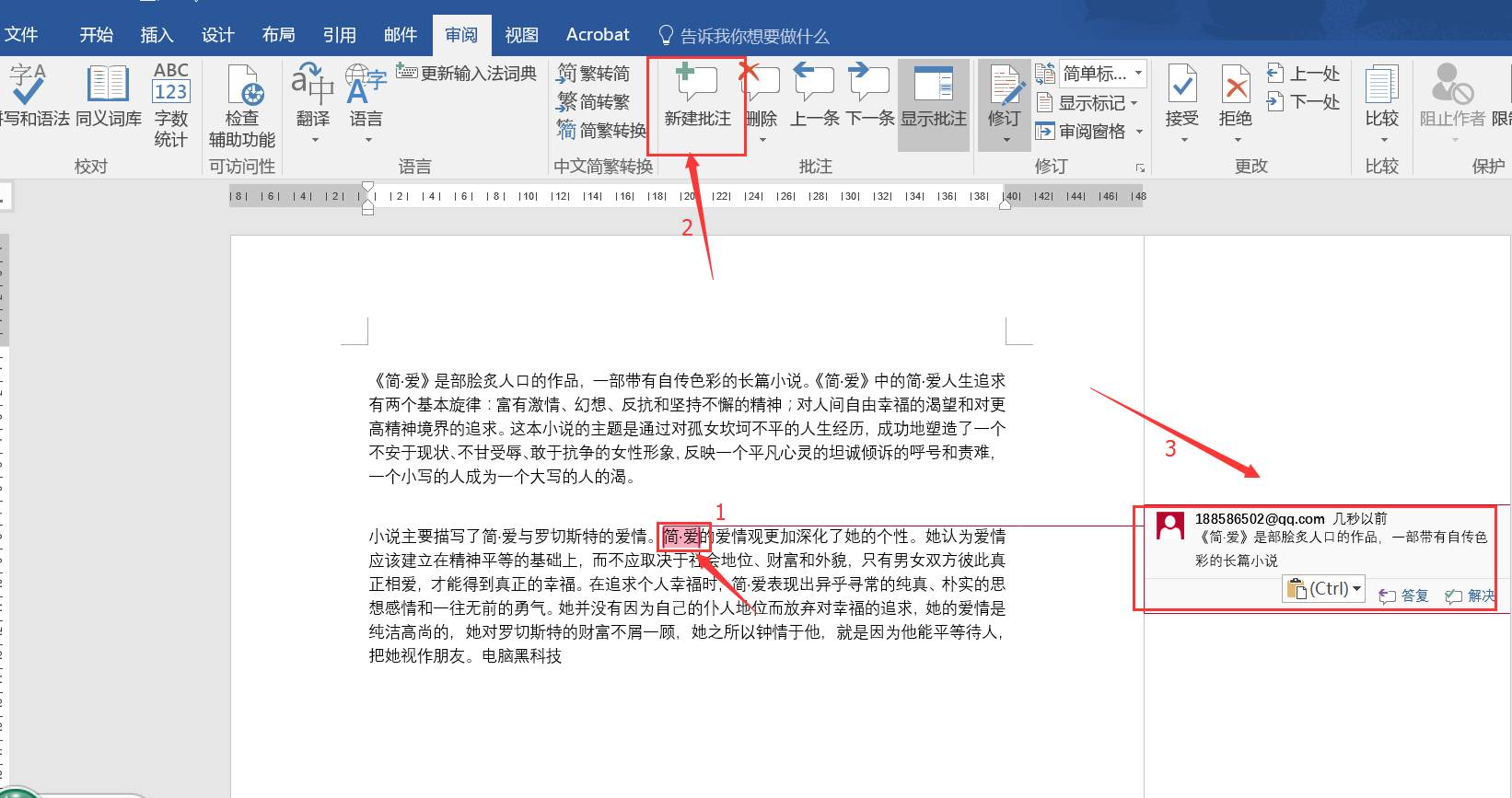Go to next comment (下一条)
Screen dimensions: 1512x798
(870, 96)
